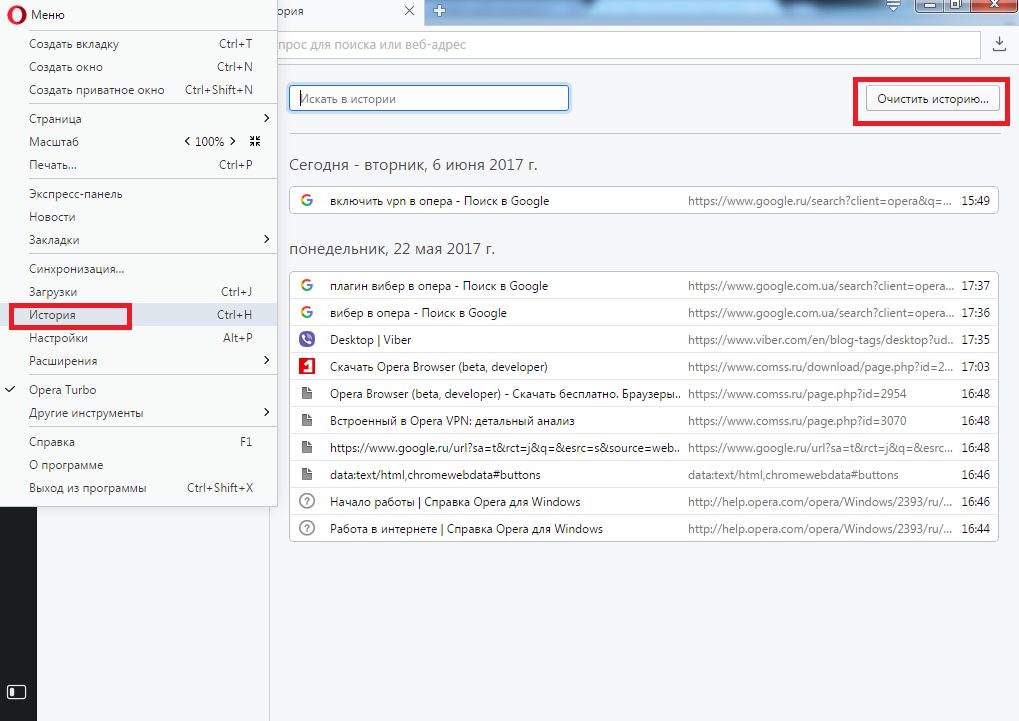
Task: Click the new tab plus icon
Action: click(439, 10)
